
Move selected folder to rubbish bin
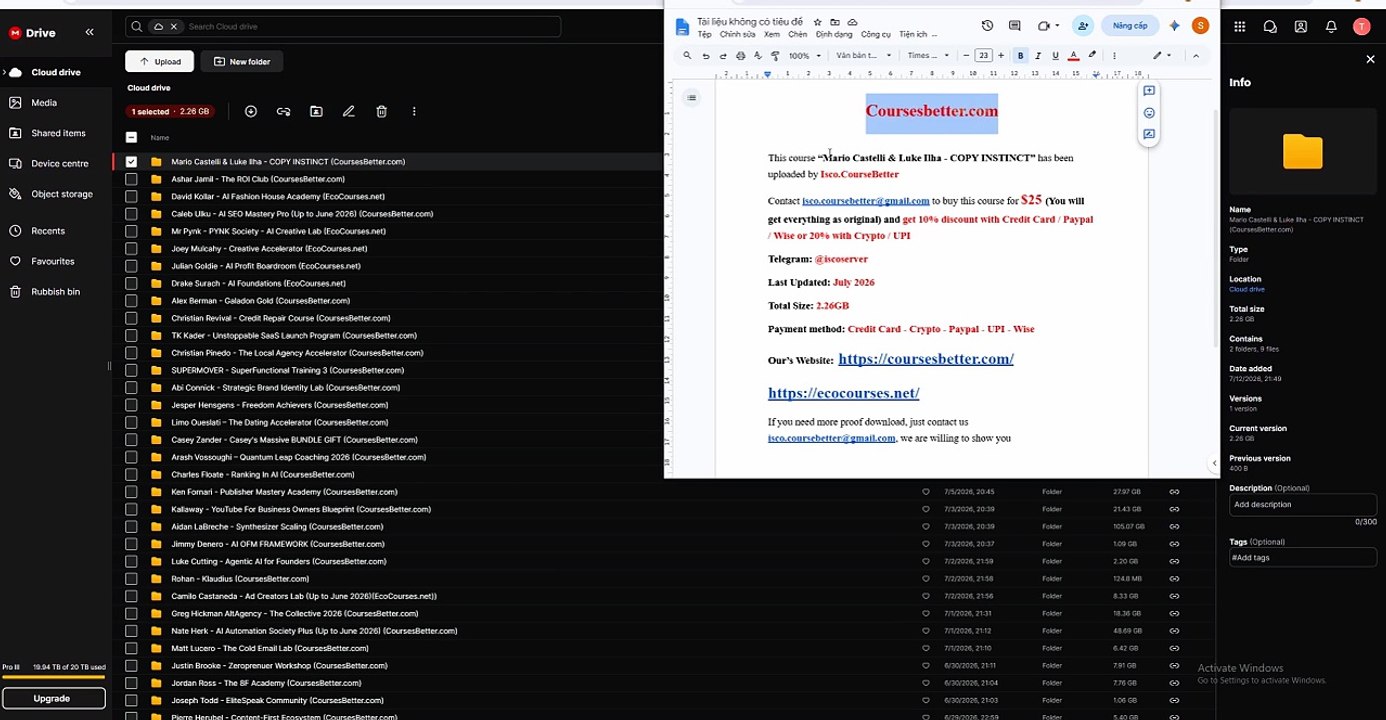click(x=381, y=111)
